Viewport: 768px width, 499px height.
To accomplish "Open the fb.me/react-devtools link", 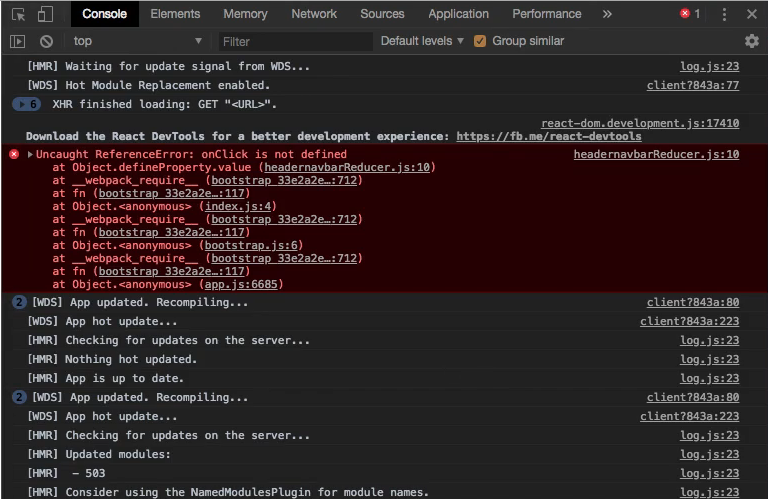I will (x=549, y=136).
